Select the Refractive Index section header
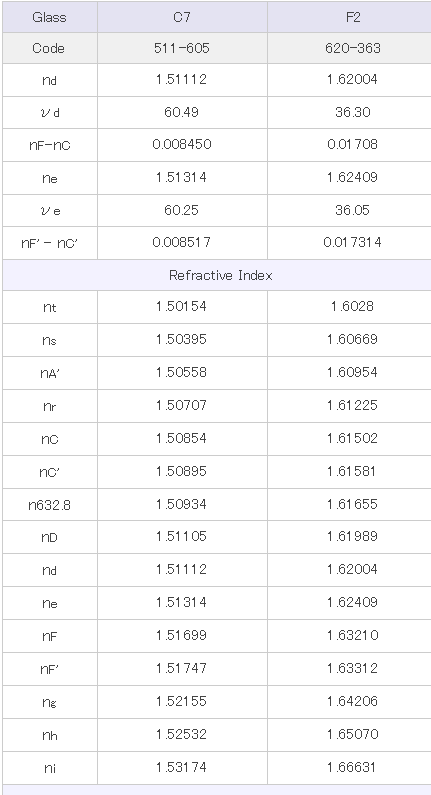 tap(220, 275)
